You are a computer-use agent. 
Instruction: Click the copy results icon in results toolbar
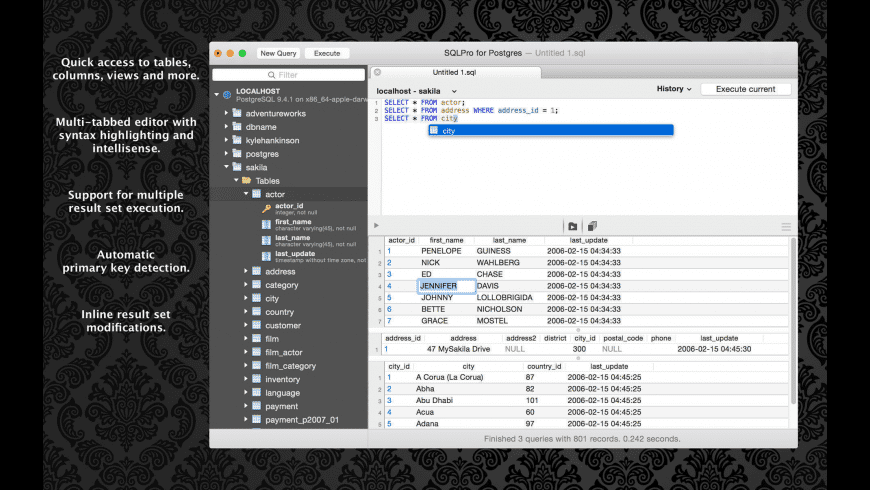point(592,226)
